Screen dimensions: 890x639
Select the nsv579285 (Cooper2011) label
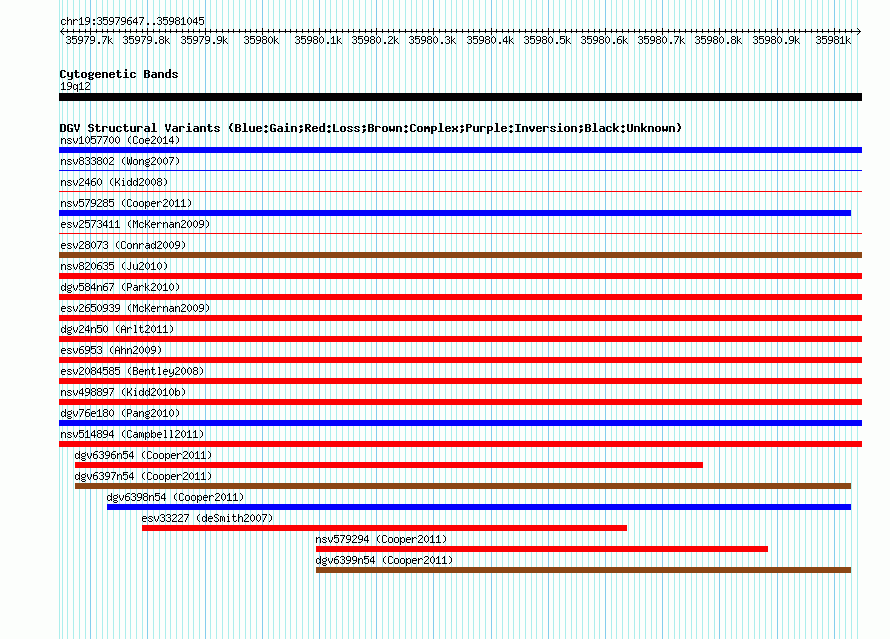[x=126, y=203]
